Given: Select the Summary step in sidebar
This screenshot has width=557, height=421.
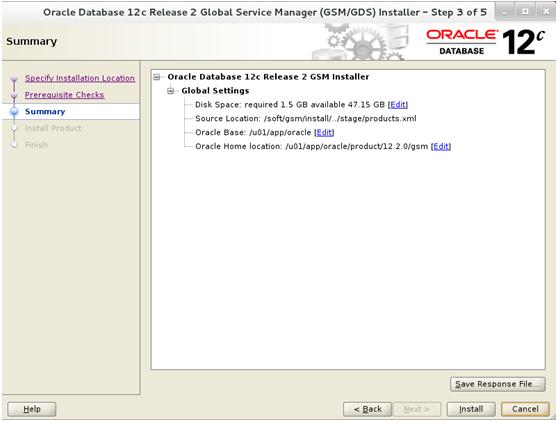Looking at the screenshot, I should click(x=45, y=112).
